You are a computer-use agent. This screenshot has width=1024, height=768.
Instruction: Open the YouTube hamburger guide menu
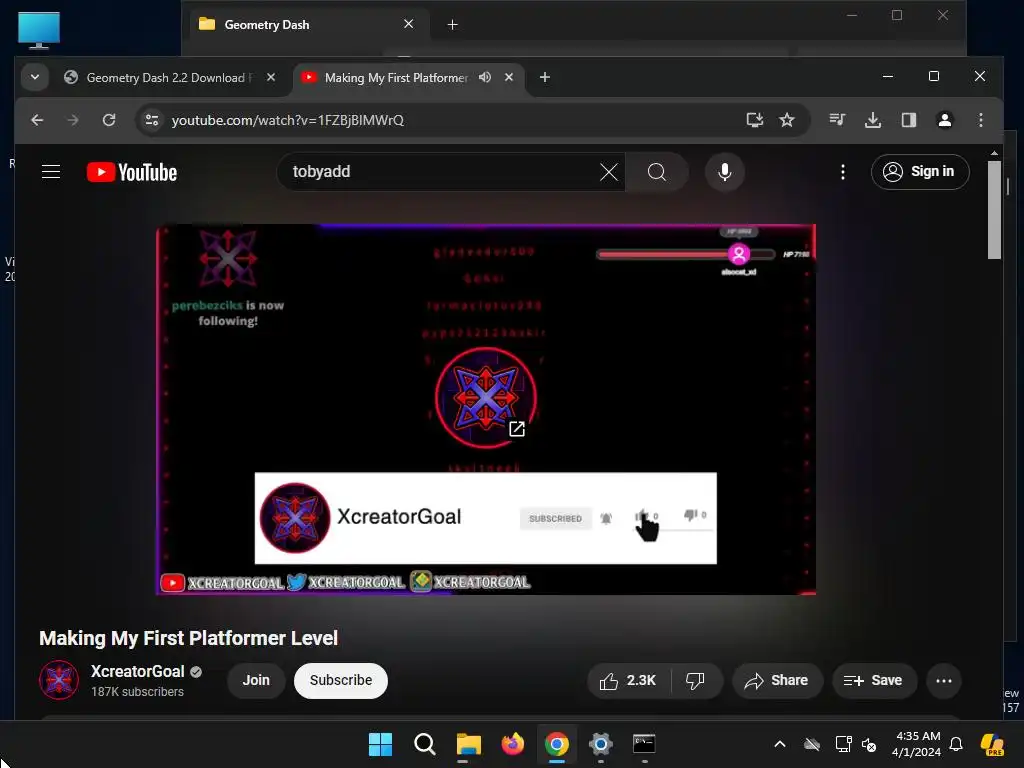pyautogui.click(x=51, y=172)
